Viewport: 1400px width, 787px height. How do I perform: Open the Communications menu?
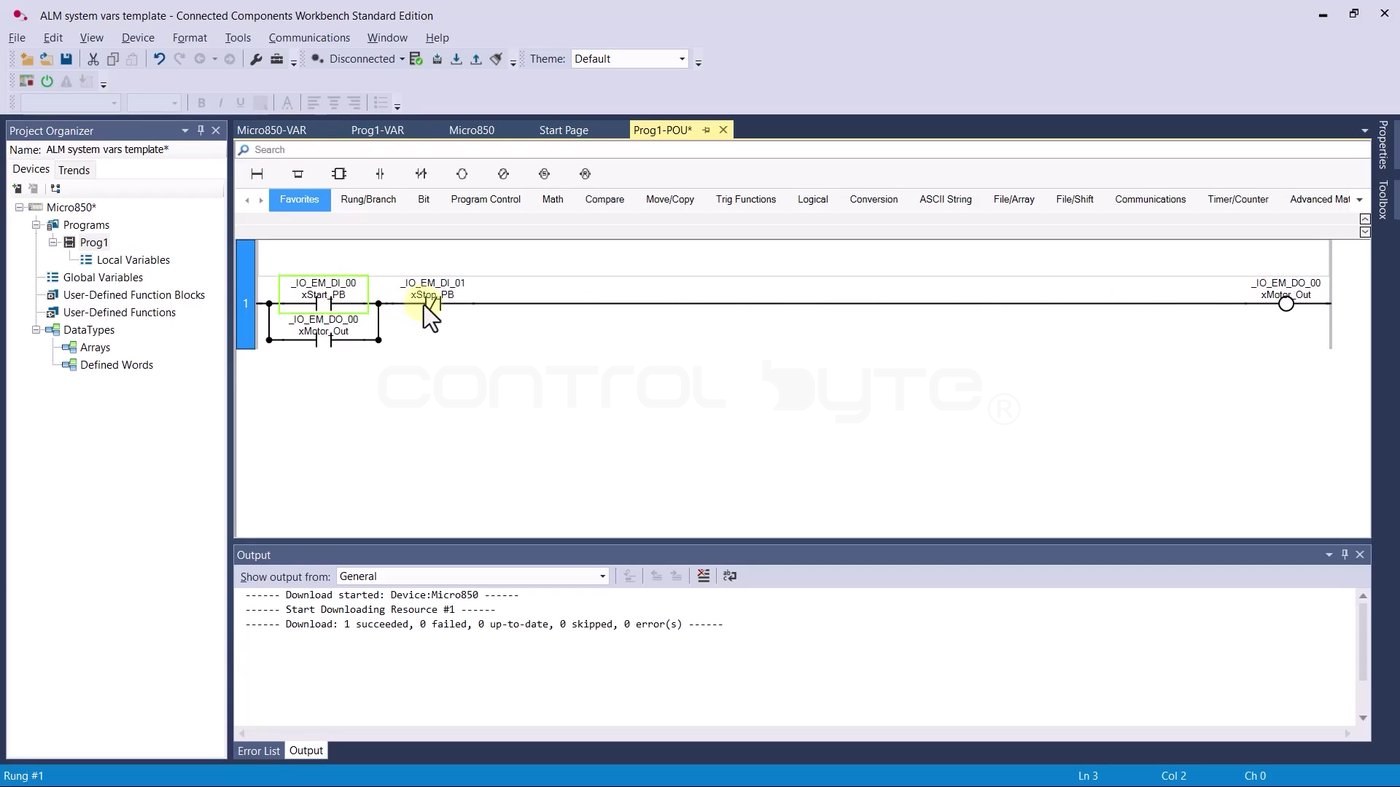tap(309, 38)
